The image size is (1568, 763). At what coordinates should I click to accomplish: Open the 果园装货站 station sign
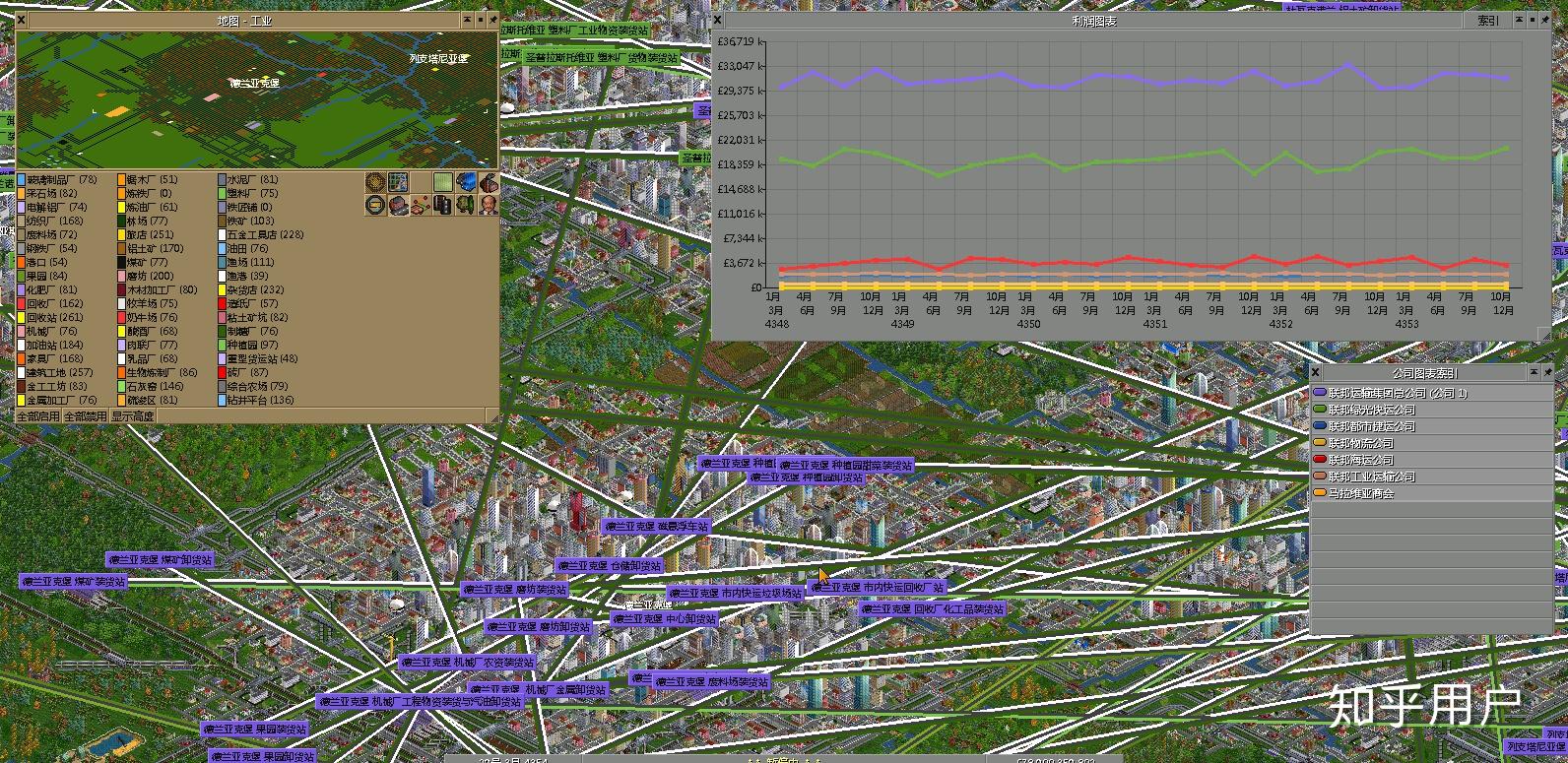[x=255, y=730]
